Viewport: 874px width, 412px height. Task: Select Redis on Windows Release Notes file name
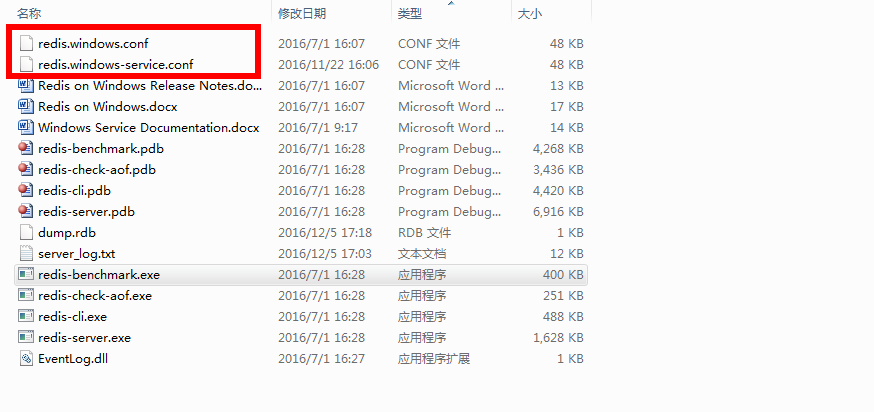click(150, 85)
